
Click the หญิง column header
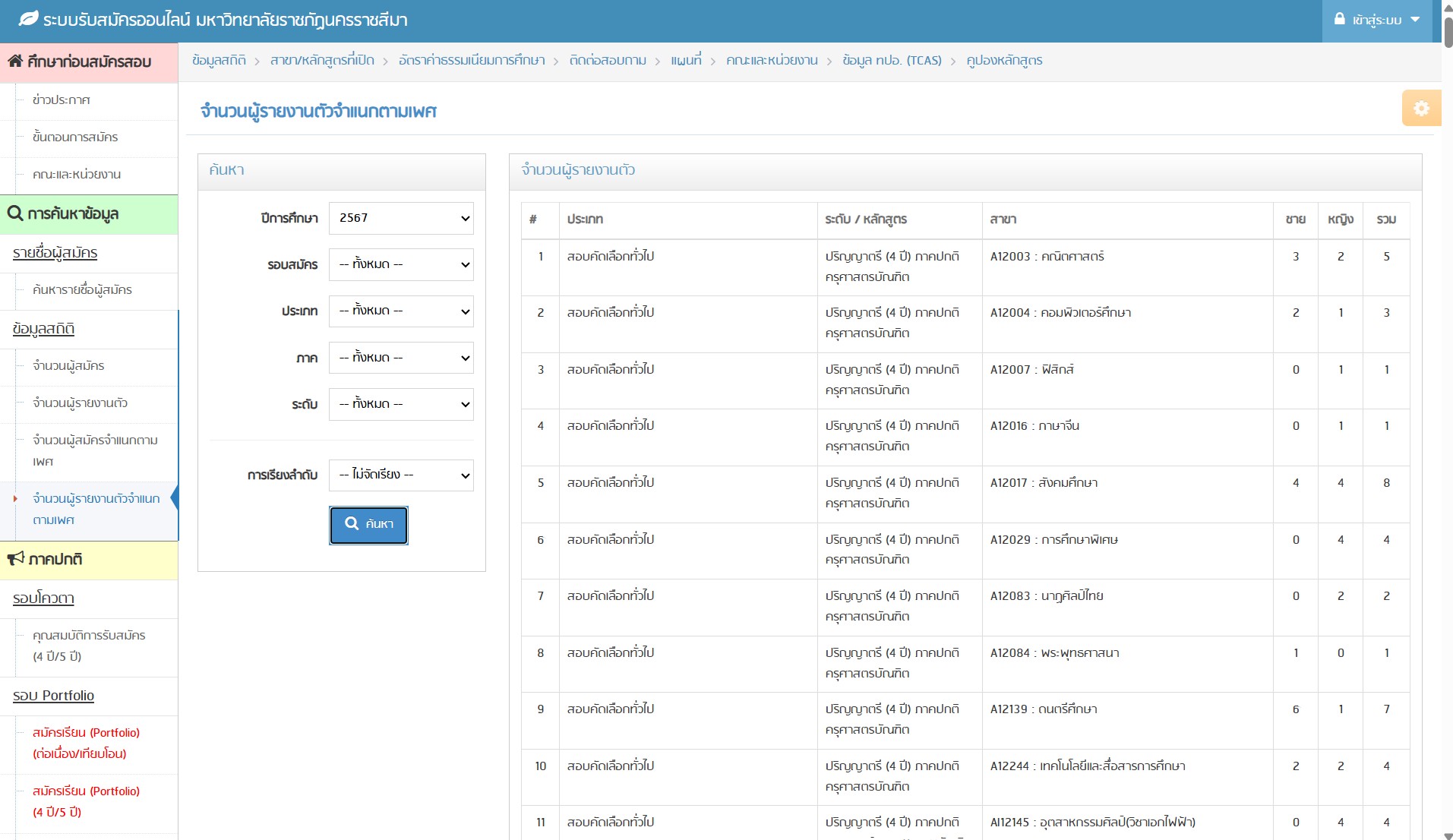(x=1340, y=219)
